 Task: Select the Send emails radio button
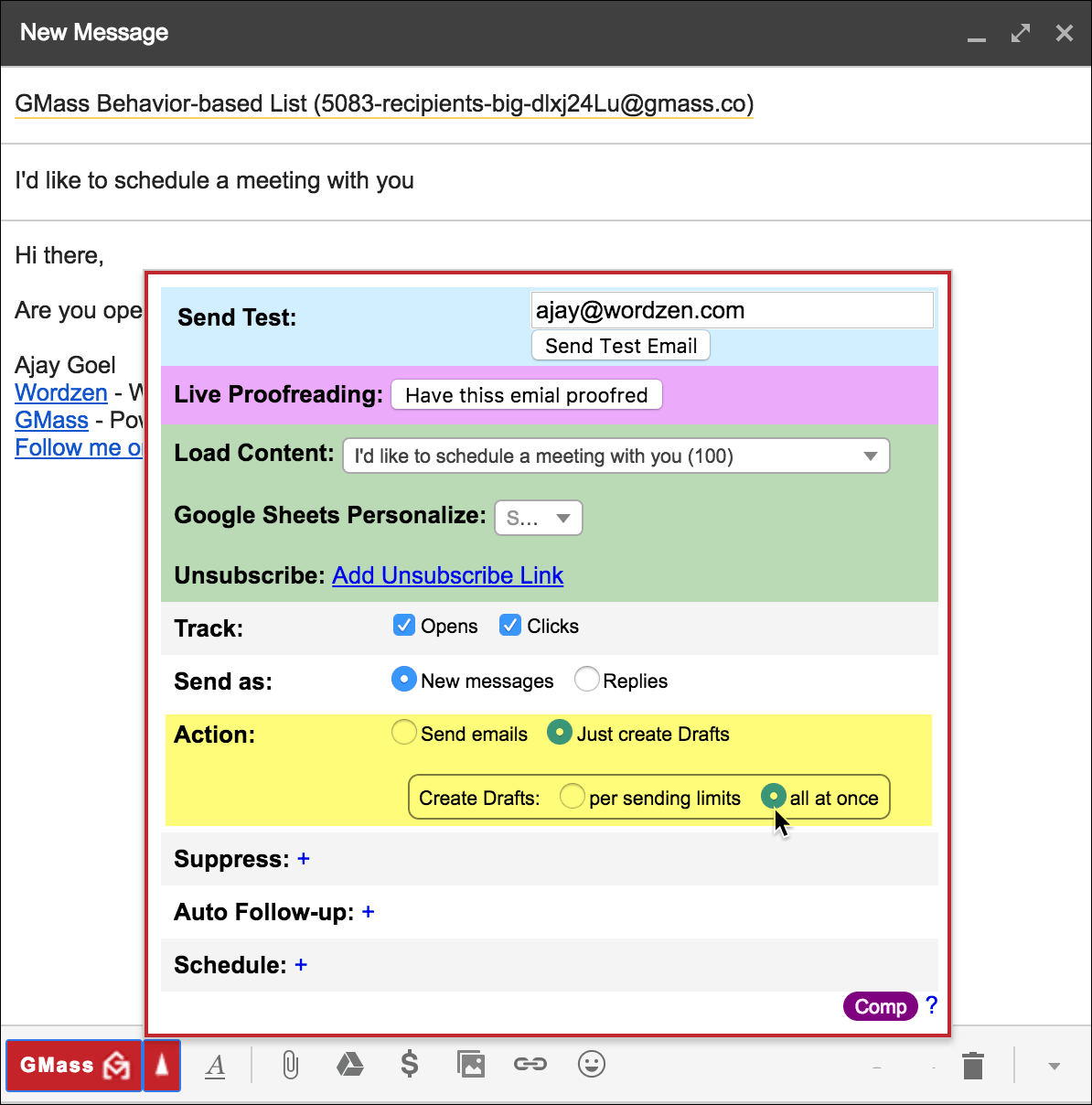point(403,732)
